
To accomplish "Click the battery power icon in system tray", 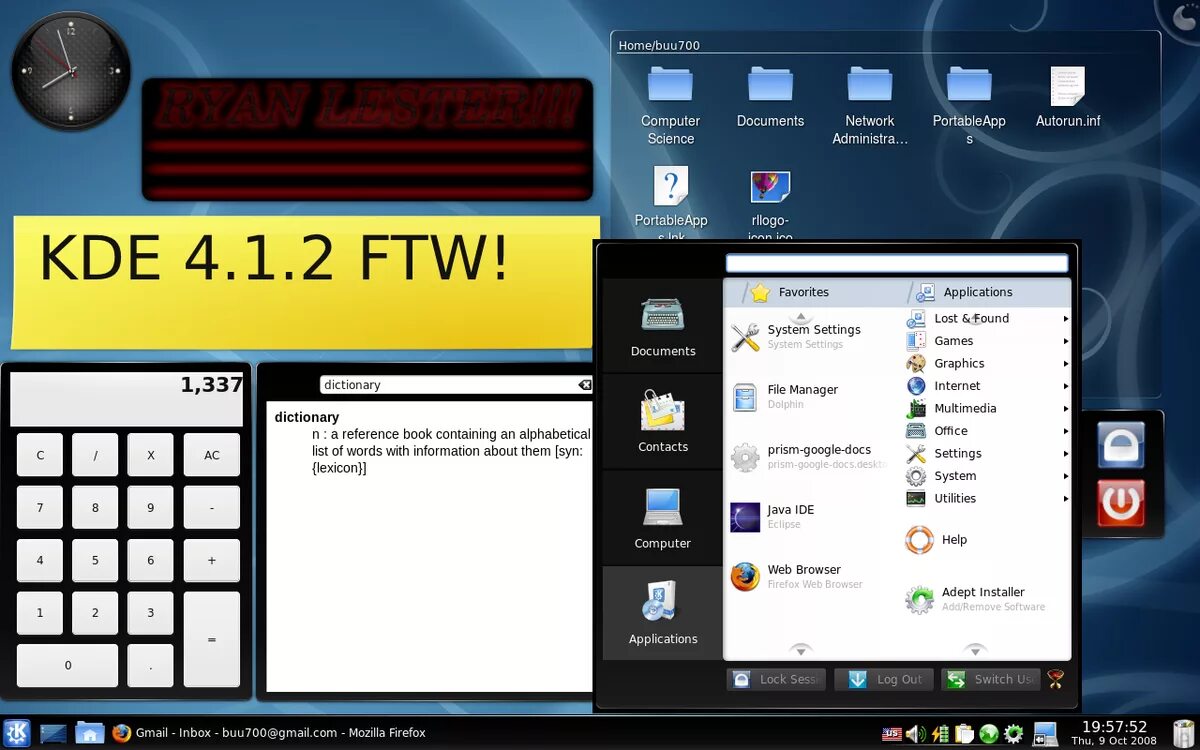I will (x=940, y=734).
